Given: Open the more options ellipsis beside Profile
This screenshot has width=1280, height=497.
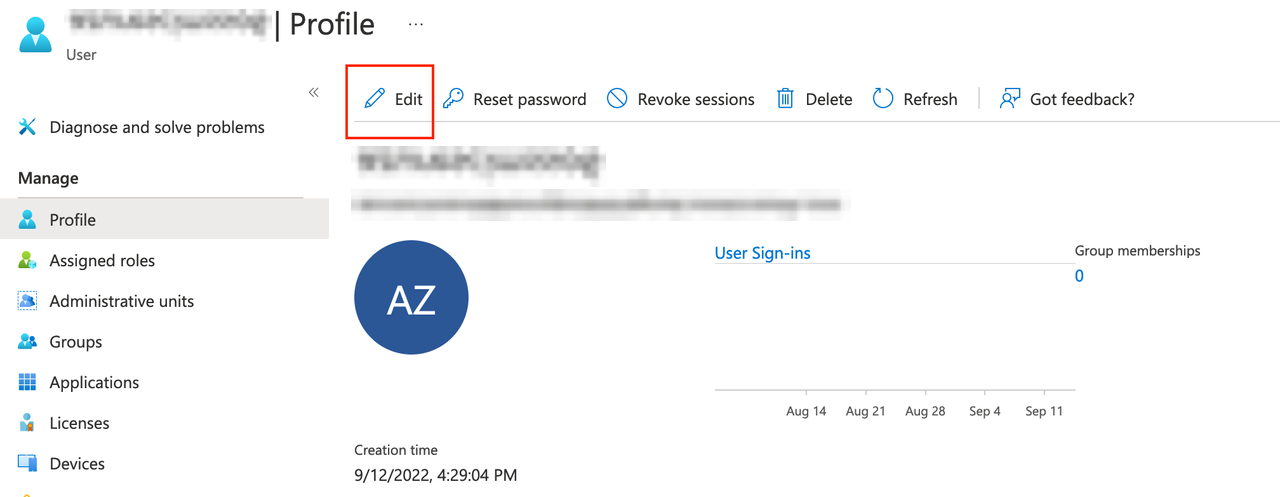Looking at the screenshot, I should coord(416,24).
